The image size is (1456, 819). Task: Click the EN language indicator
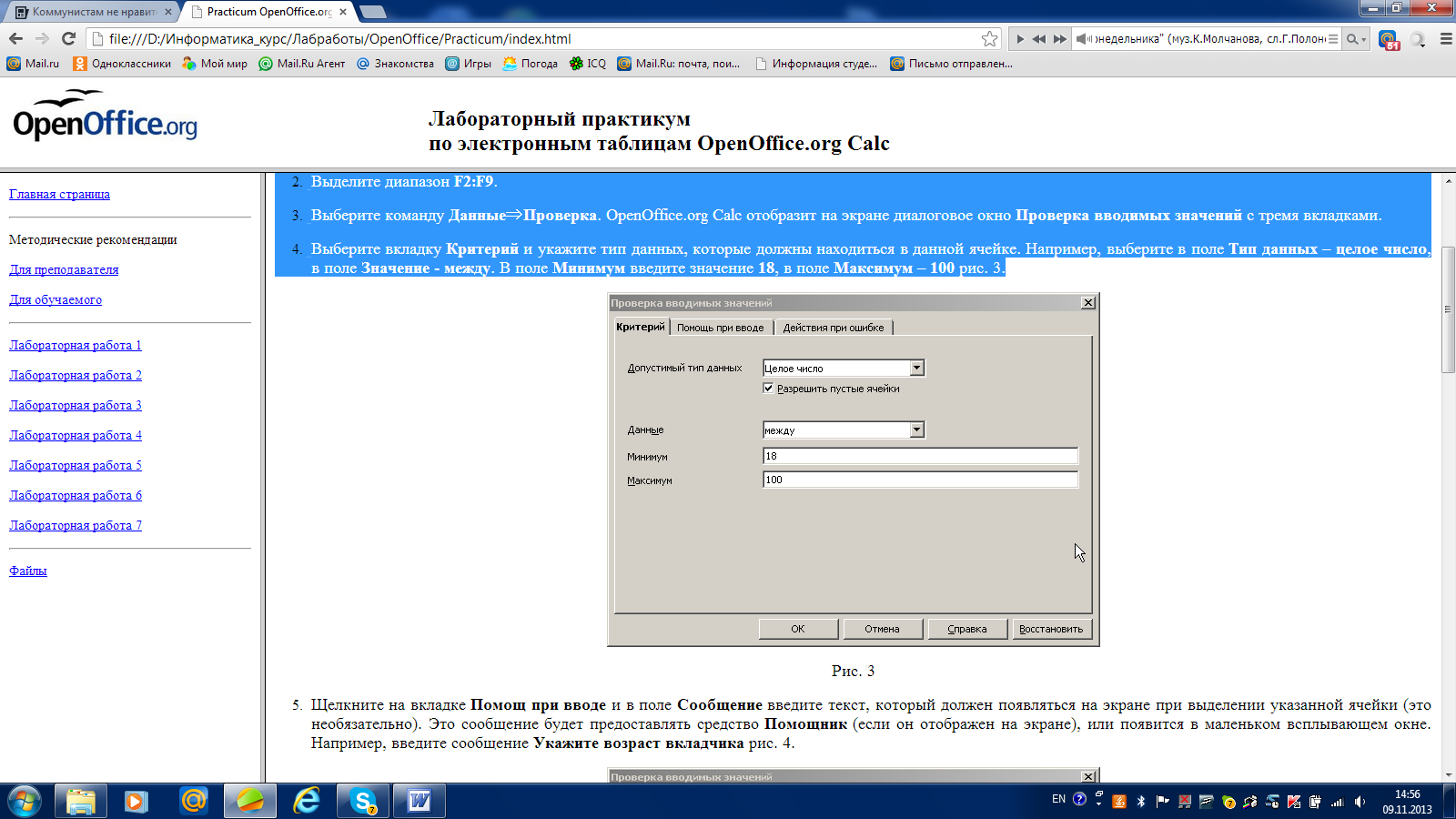1058,799
